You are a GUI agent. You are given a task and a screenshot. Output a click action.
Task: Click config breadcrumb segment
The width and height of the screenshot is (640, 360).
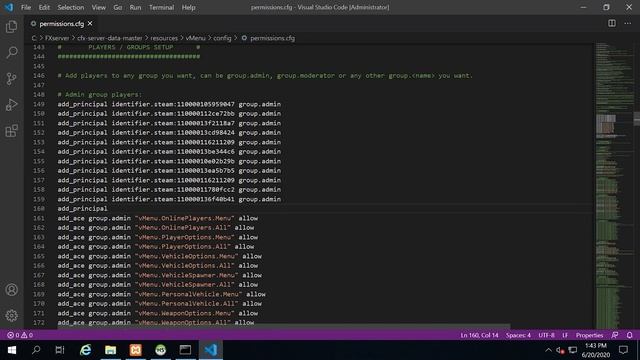click(x=222, y=38)
